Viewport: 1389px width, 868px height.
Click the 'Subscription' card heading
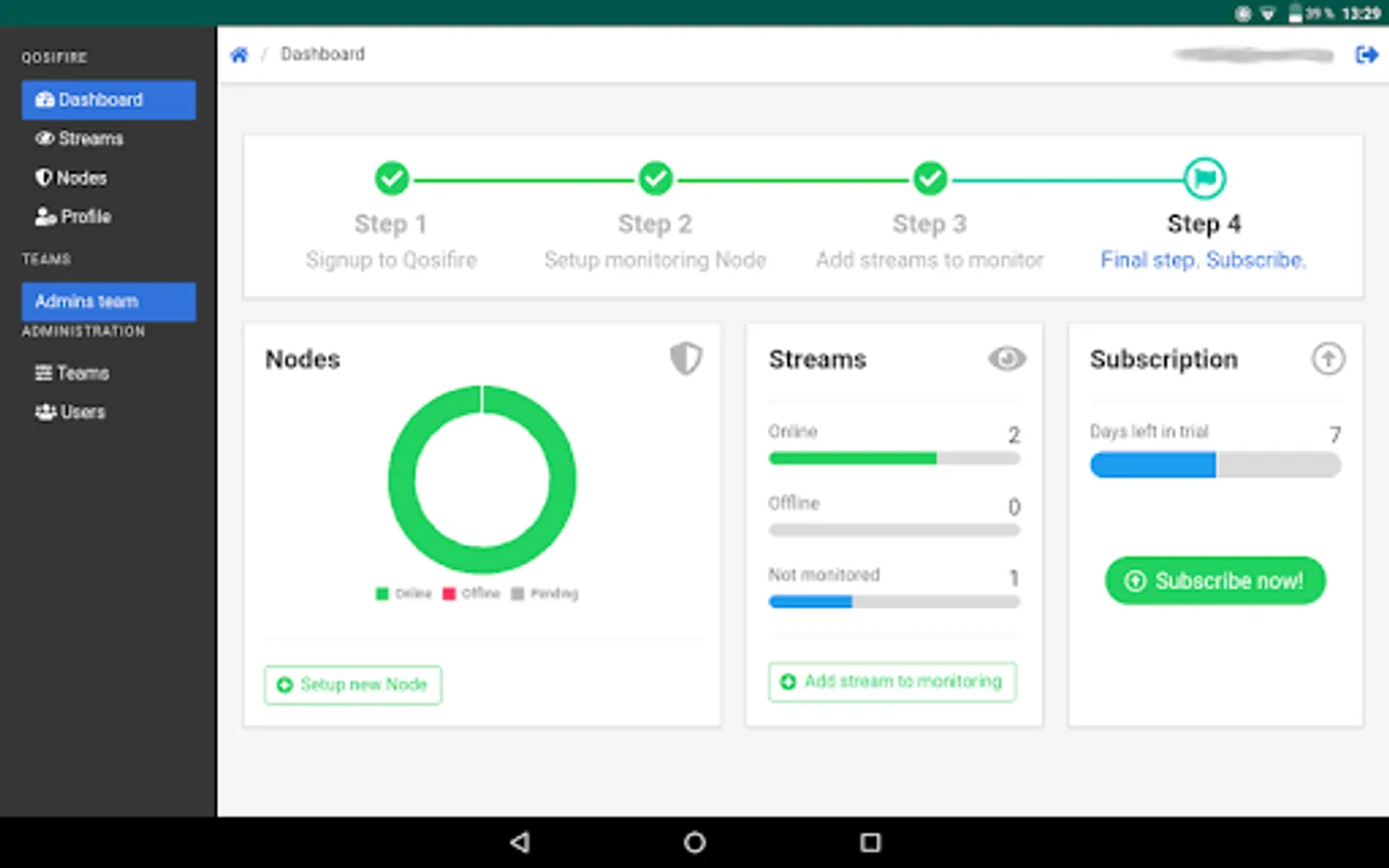click(x=1164, y=360)
